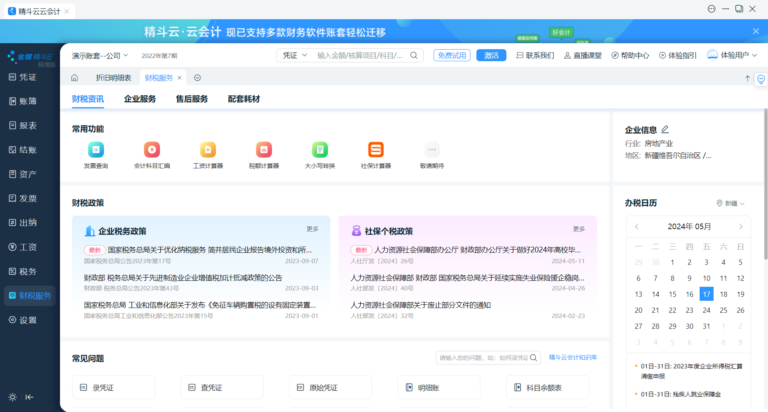Open the 工资 module

[23, 247]
